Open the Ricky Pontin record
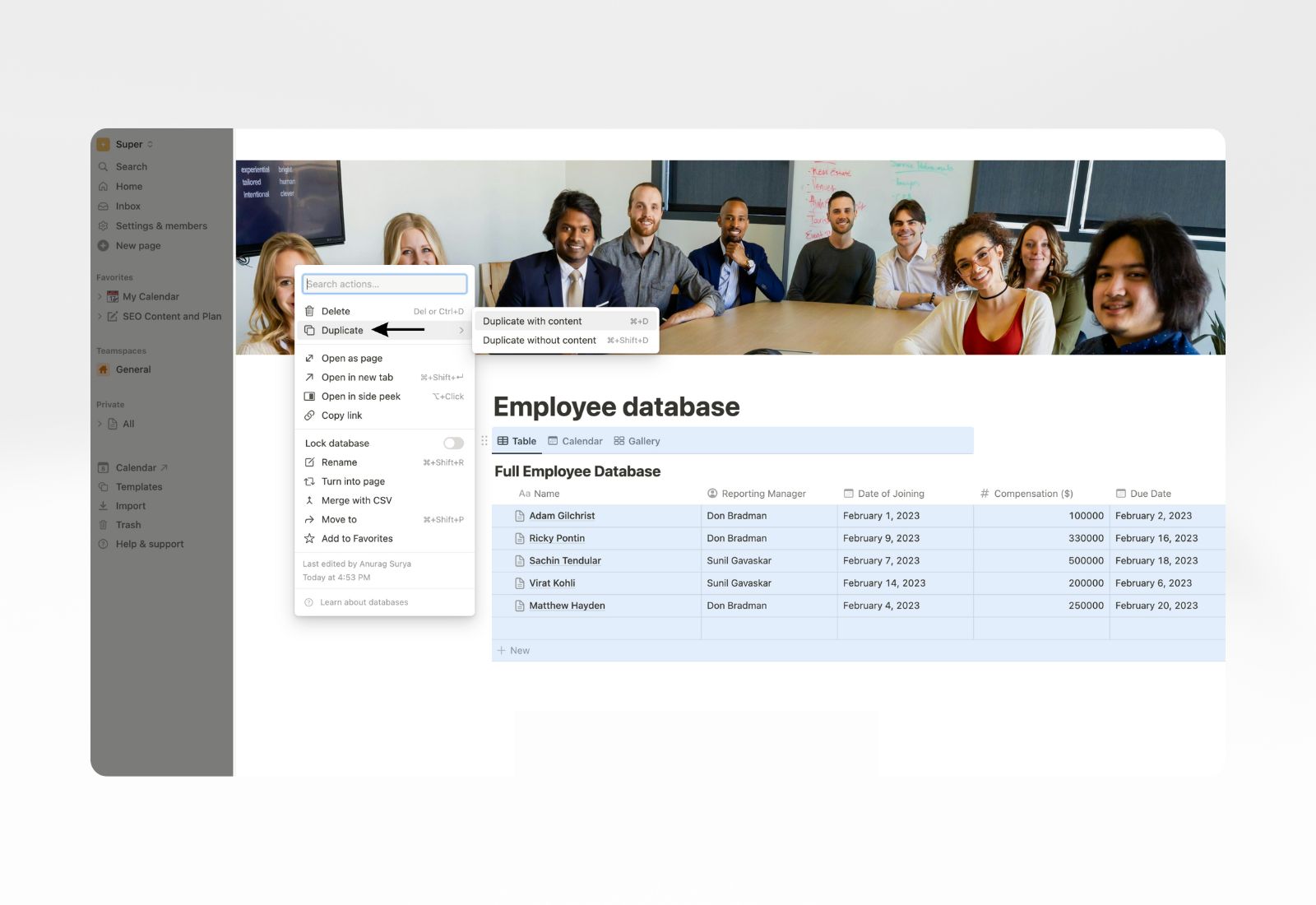1316x905 pixels. tap(557, 538)
